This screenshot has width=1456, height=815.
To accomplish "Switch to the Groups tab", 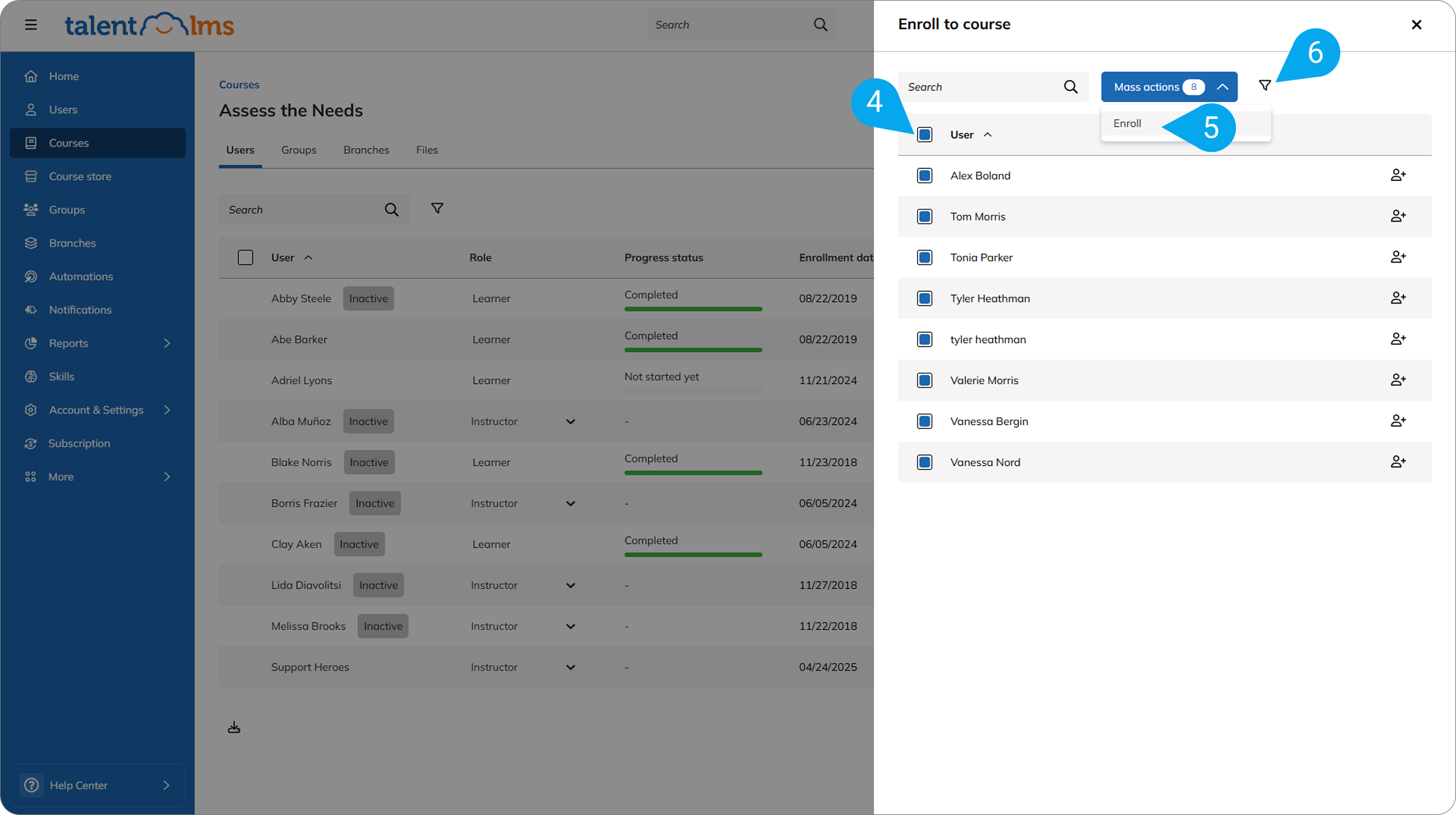I will tap(299, 150).
